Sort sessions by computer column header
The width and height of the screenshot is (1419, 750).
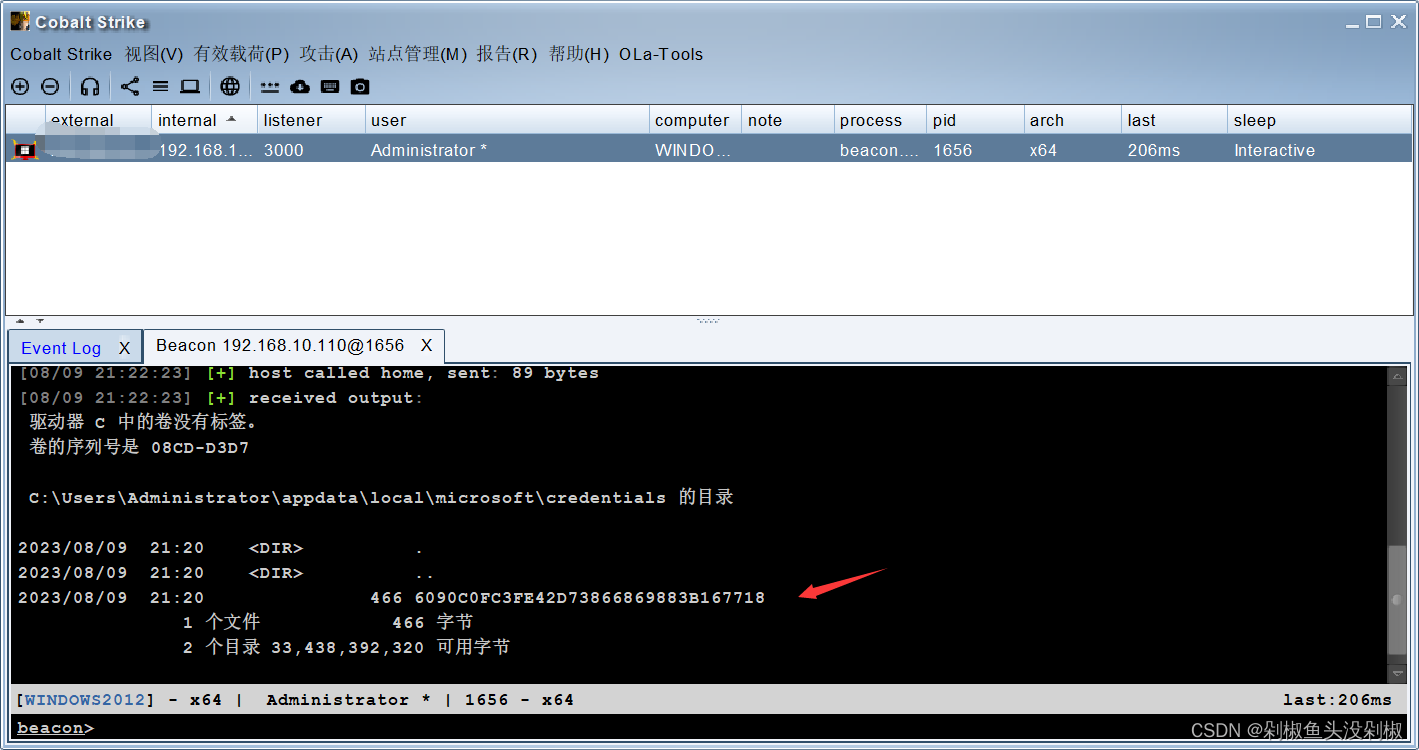point(695,120)
